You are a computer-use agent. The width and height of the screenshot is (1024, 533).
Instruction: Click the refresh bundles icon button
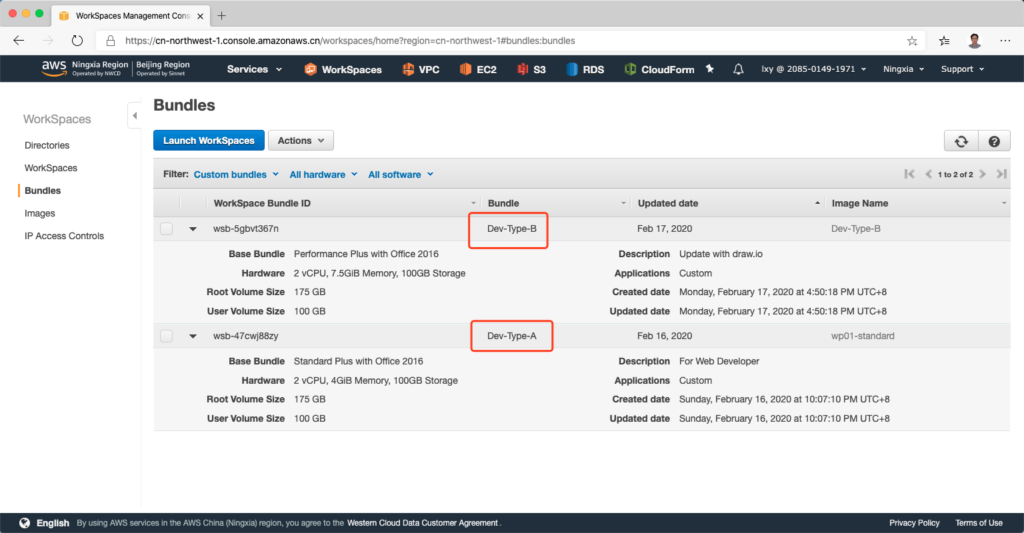coord(960,141)
